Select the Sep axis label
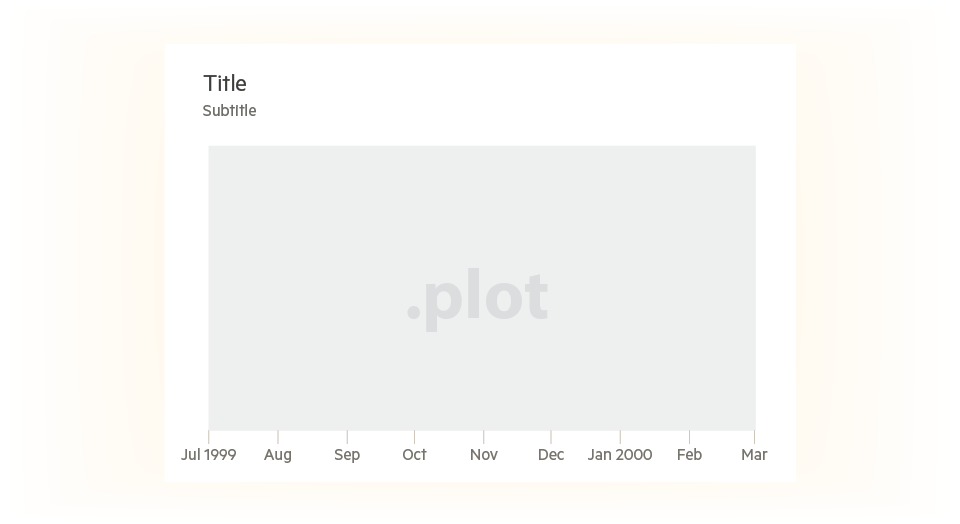The image size is (960, 524). point(347,455)
